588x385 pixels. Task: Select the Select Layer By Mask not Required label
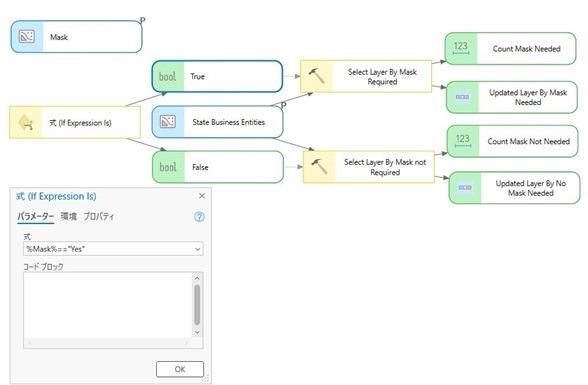click(x=385, y=167)
